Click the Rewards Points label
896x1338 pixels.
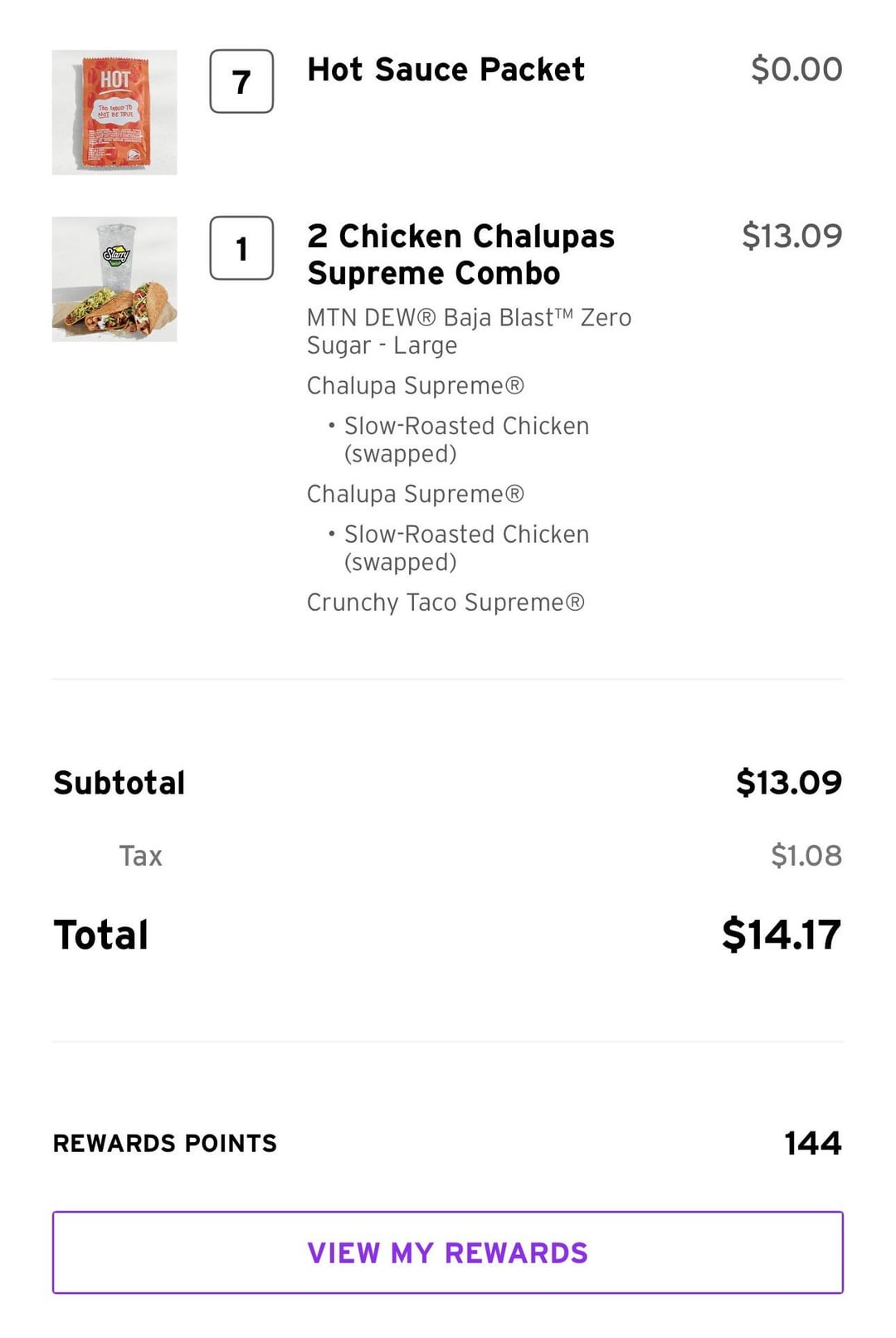click(165, 1143)
